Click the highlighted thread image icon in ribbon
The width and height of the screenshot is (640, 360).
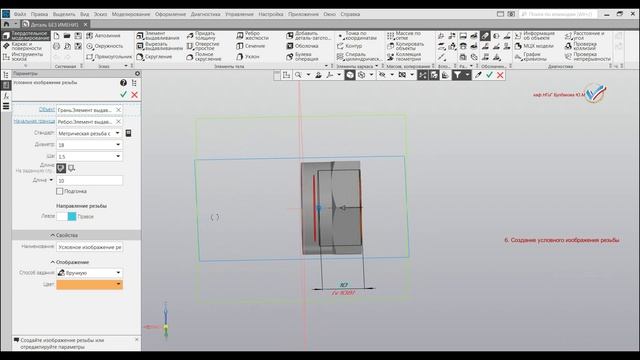[485, 36]
